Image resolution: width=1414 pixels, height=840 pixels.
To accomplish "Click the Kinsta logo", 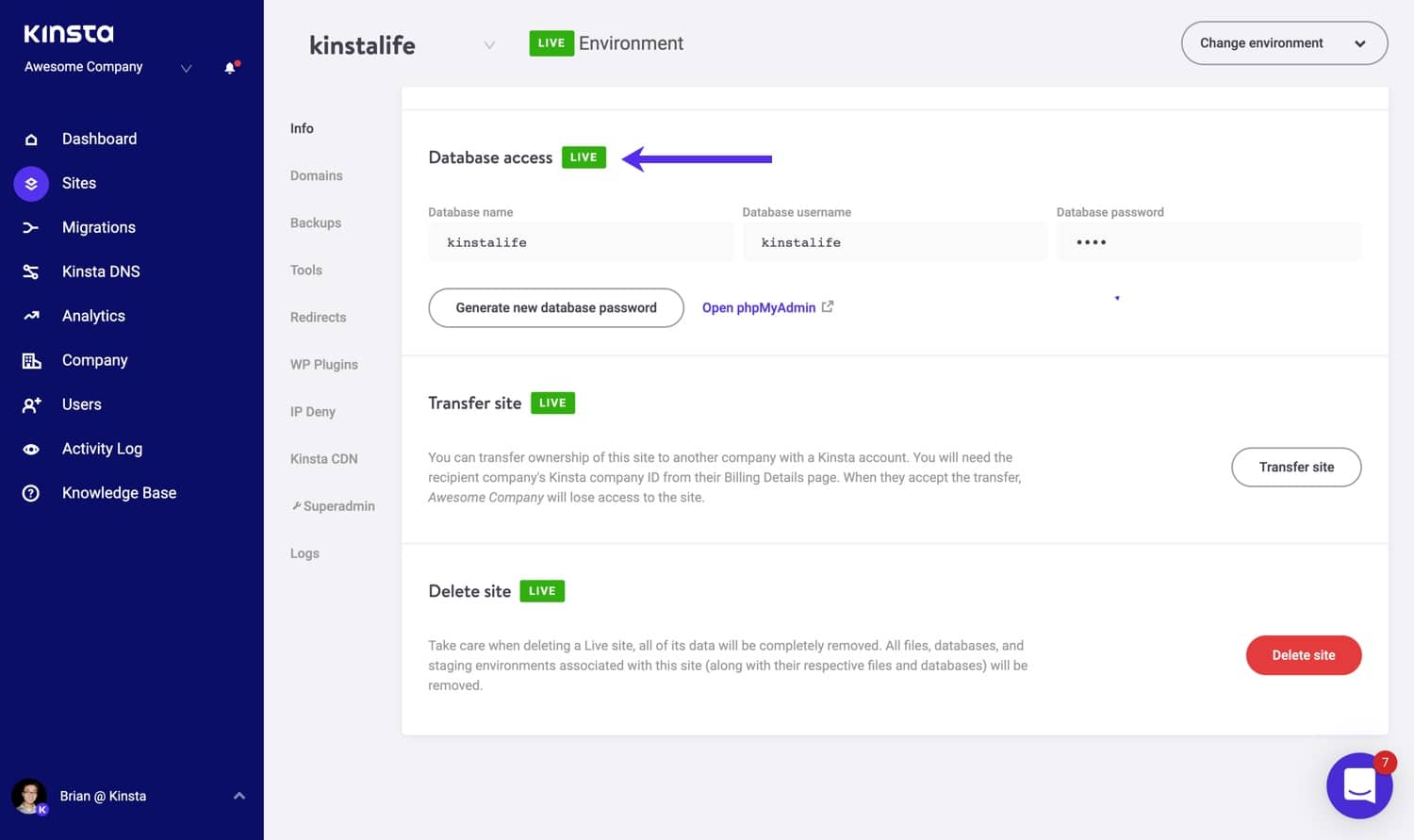I will tap(69, 34).
